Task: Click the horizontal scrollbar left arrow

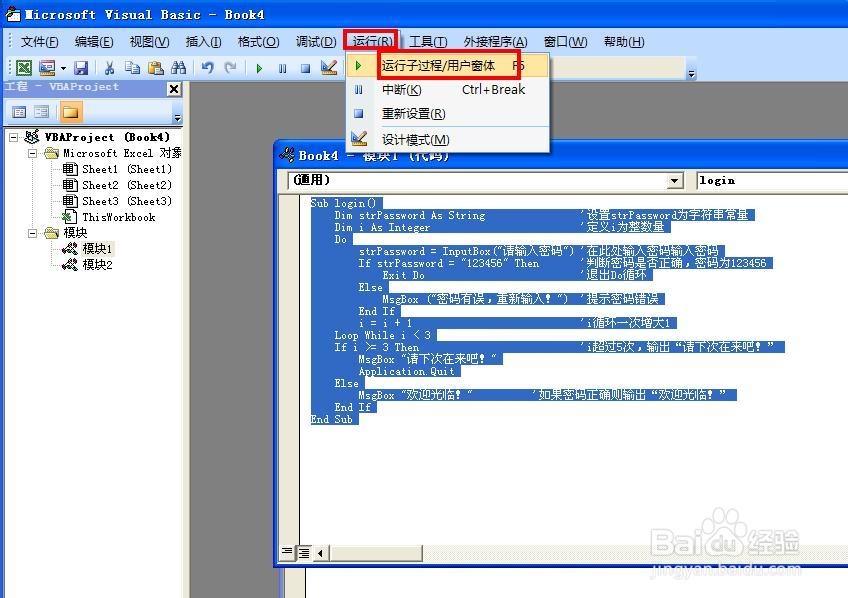Action: (x=321, y=553)
